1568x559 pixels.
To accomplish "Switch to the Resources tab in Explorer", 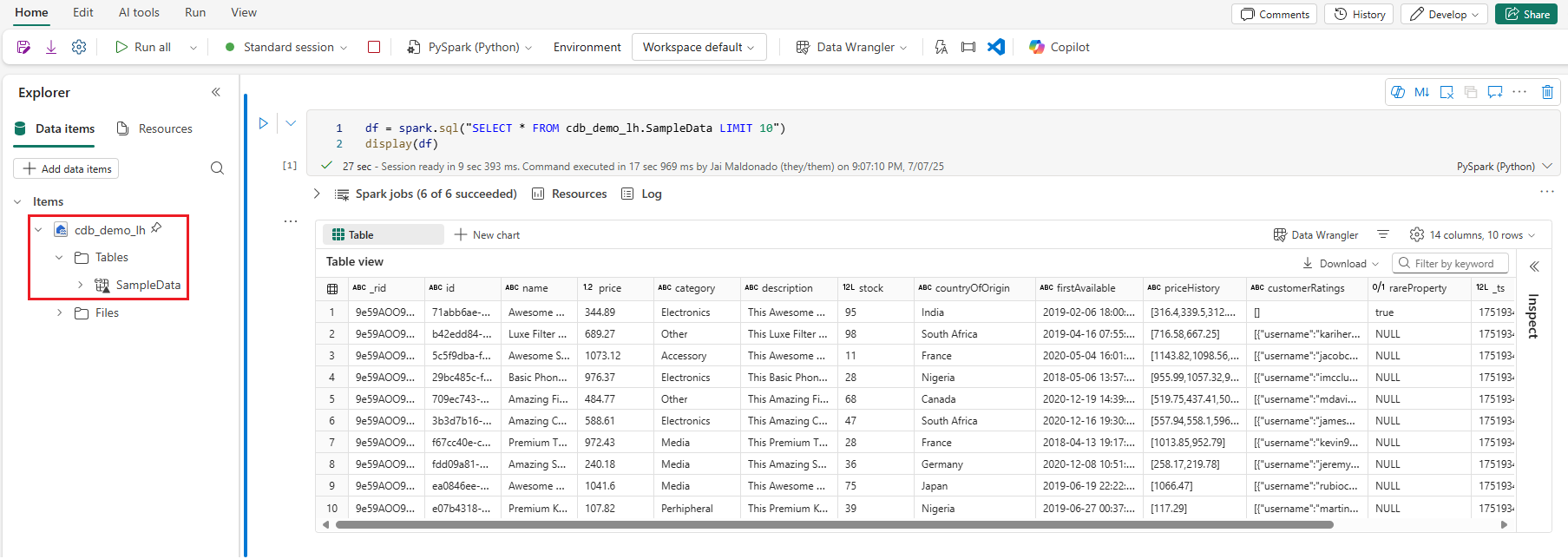I will coord(155,128).
